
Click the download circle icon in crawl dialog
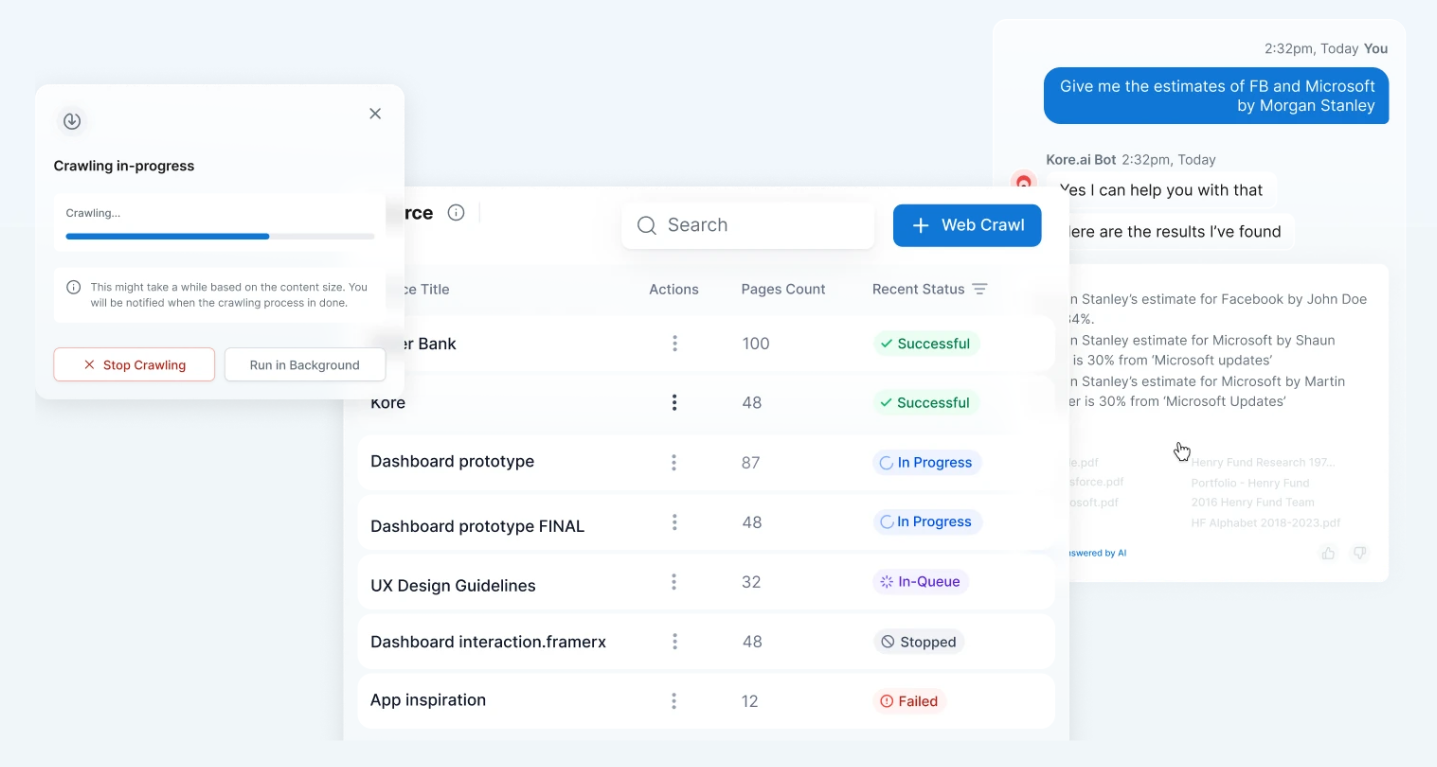point(71,121)
